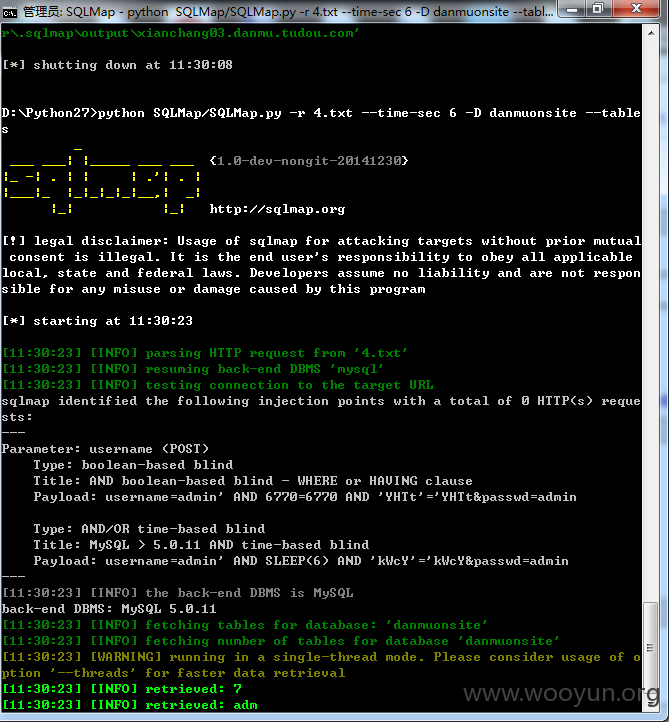The image size is (669, 722).
Task: Click the 'parsing HTTP request from 4.txt' line
Action: pyautogui.click(x=205, y=353)
